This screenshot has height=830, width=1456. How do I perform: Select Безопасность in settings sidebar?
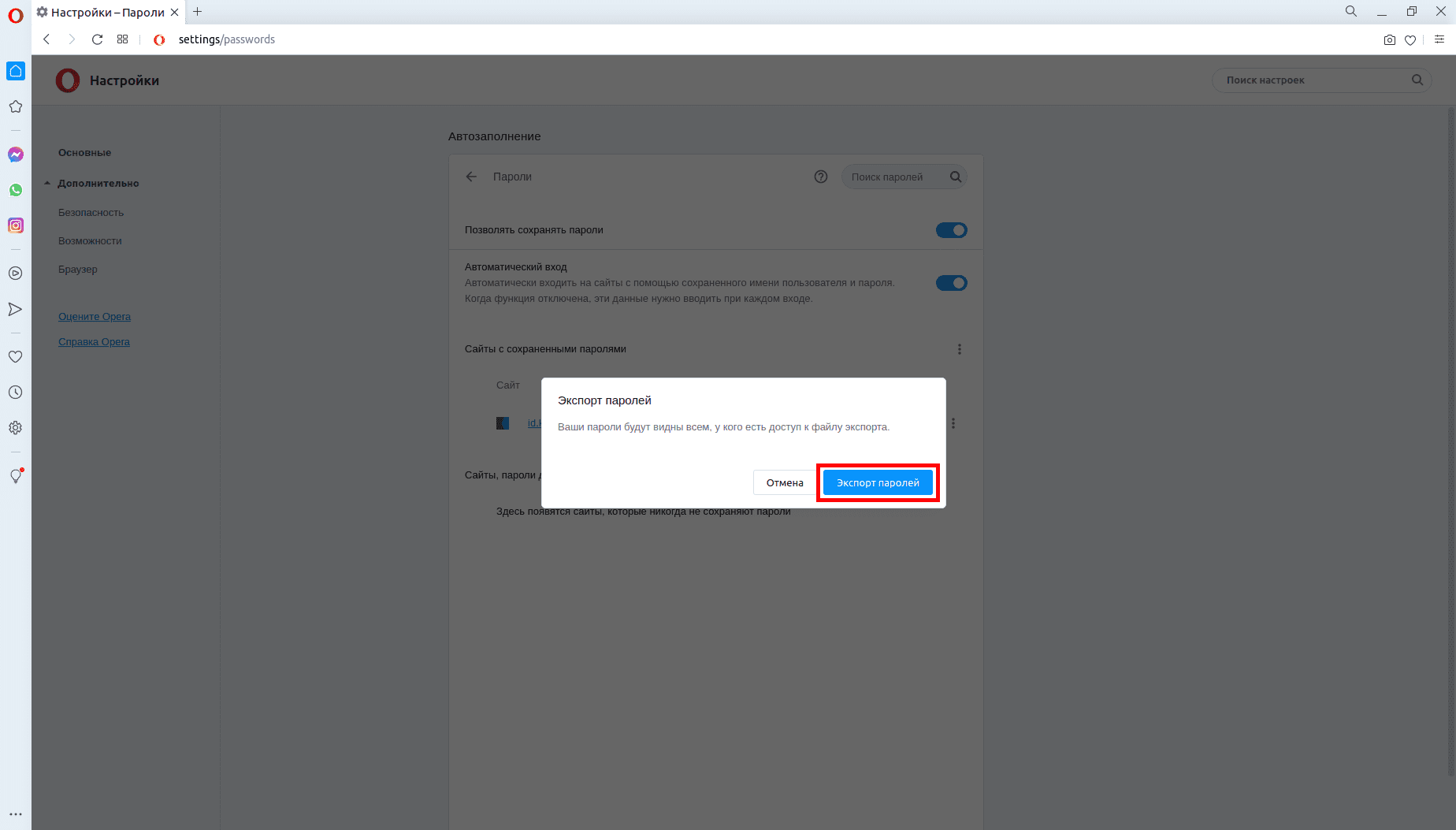click(91, 213)
